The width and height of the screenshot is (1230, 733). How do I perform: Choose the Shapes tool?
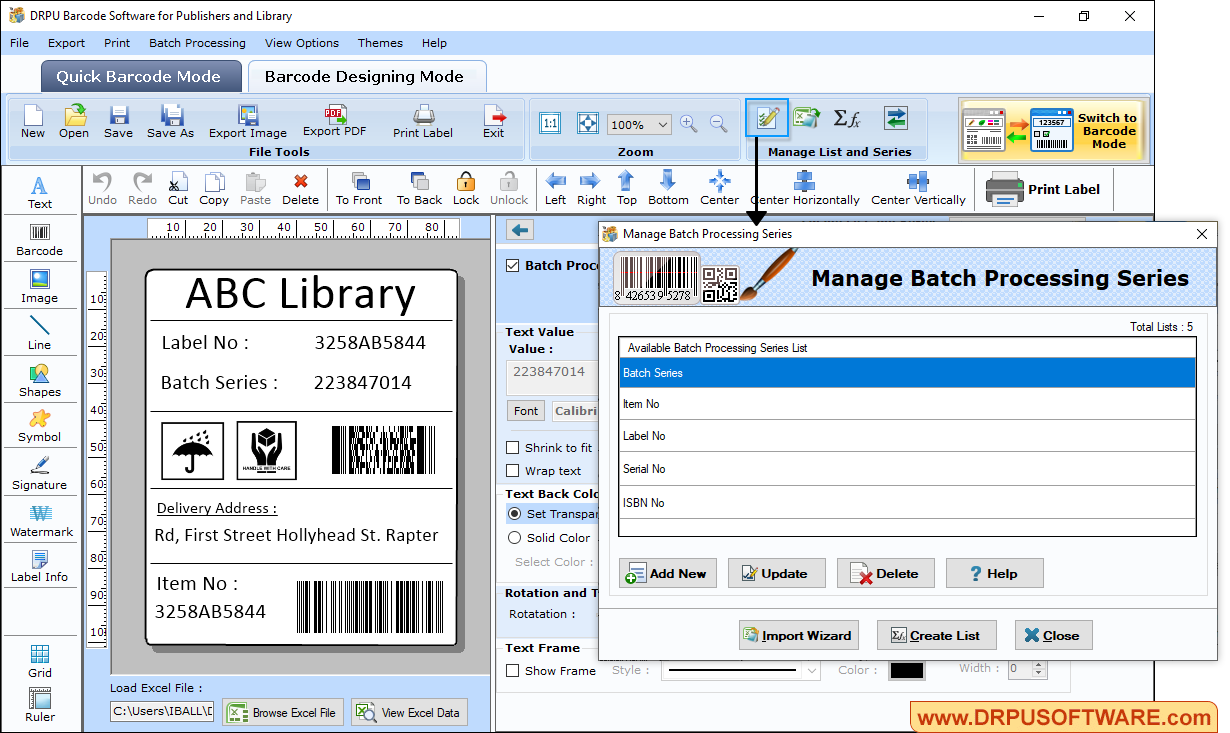click(x=39, y=381)
